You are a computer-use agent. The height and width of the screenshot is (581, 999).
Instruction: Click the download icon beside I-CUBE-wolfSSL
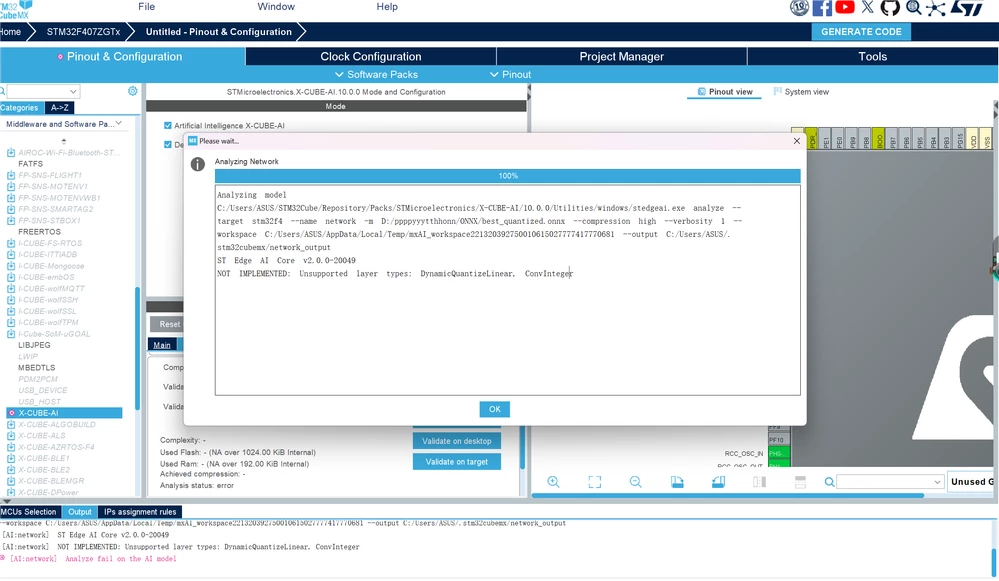pos(11,312)
